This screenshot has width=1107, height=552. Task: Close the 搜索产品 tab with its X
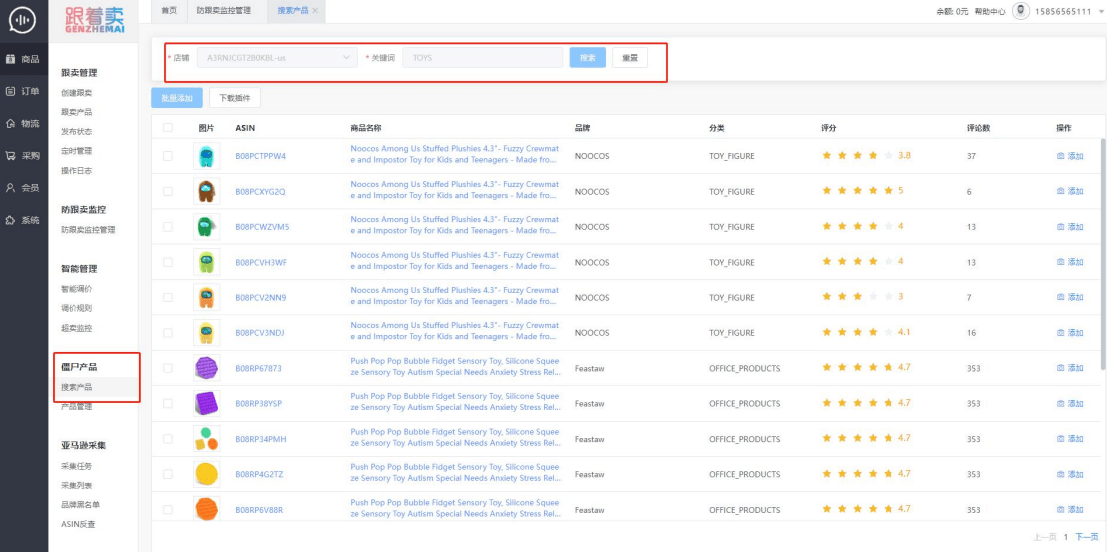pos(315,11)
